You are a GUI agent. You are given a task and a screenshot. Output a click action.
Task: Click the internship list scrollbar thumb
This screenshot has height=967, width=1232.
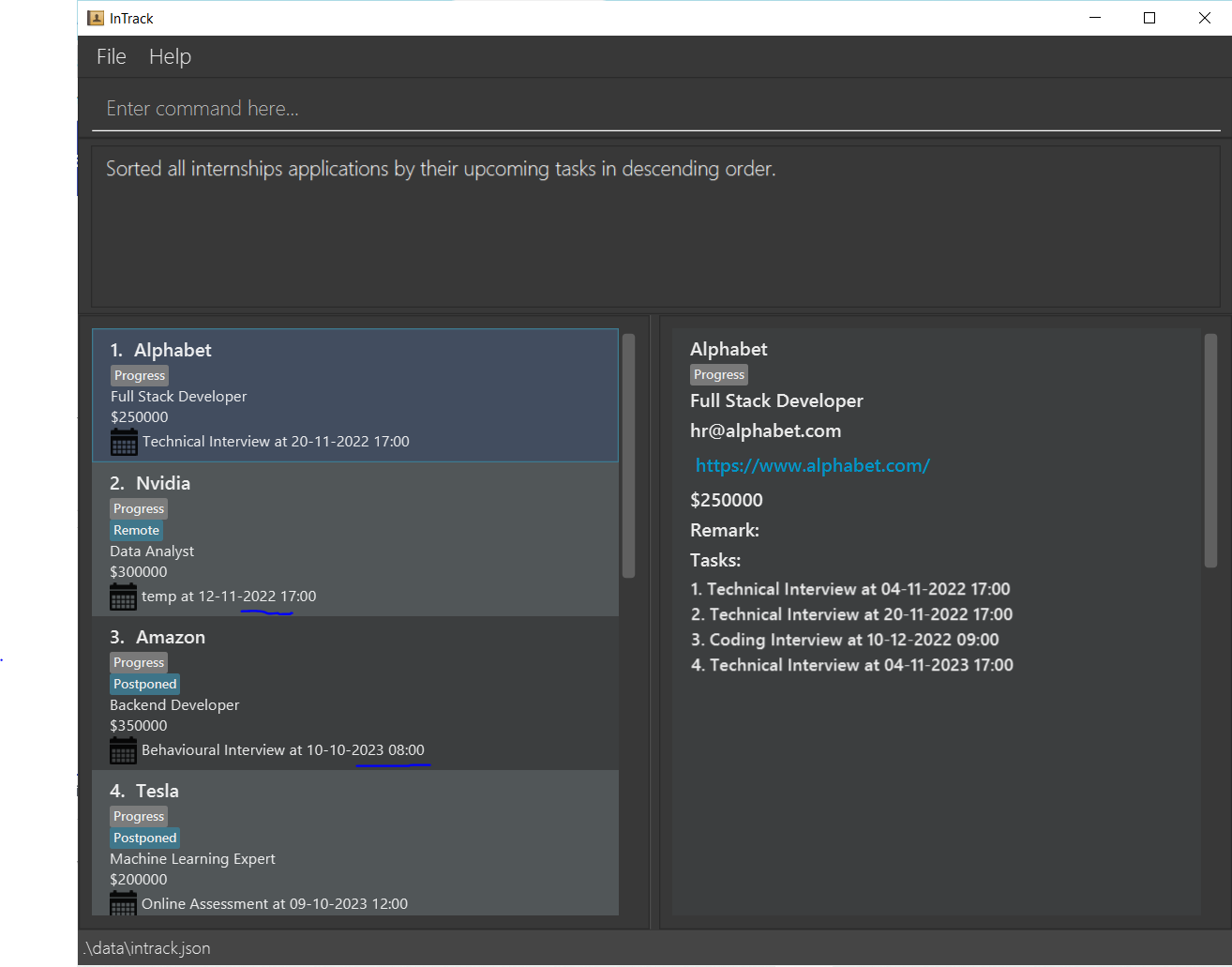pyautogui.click(x=628, y=456)
